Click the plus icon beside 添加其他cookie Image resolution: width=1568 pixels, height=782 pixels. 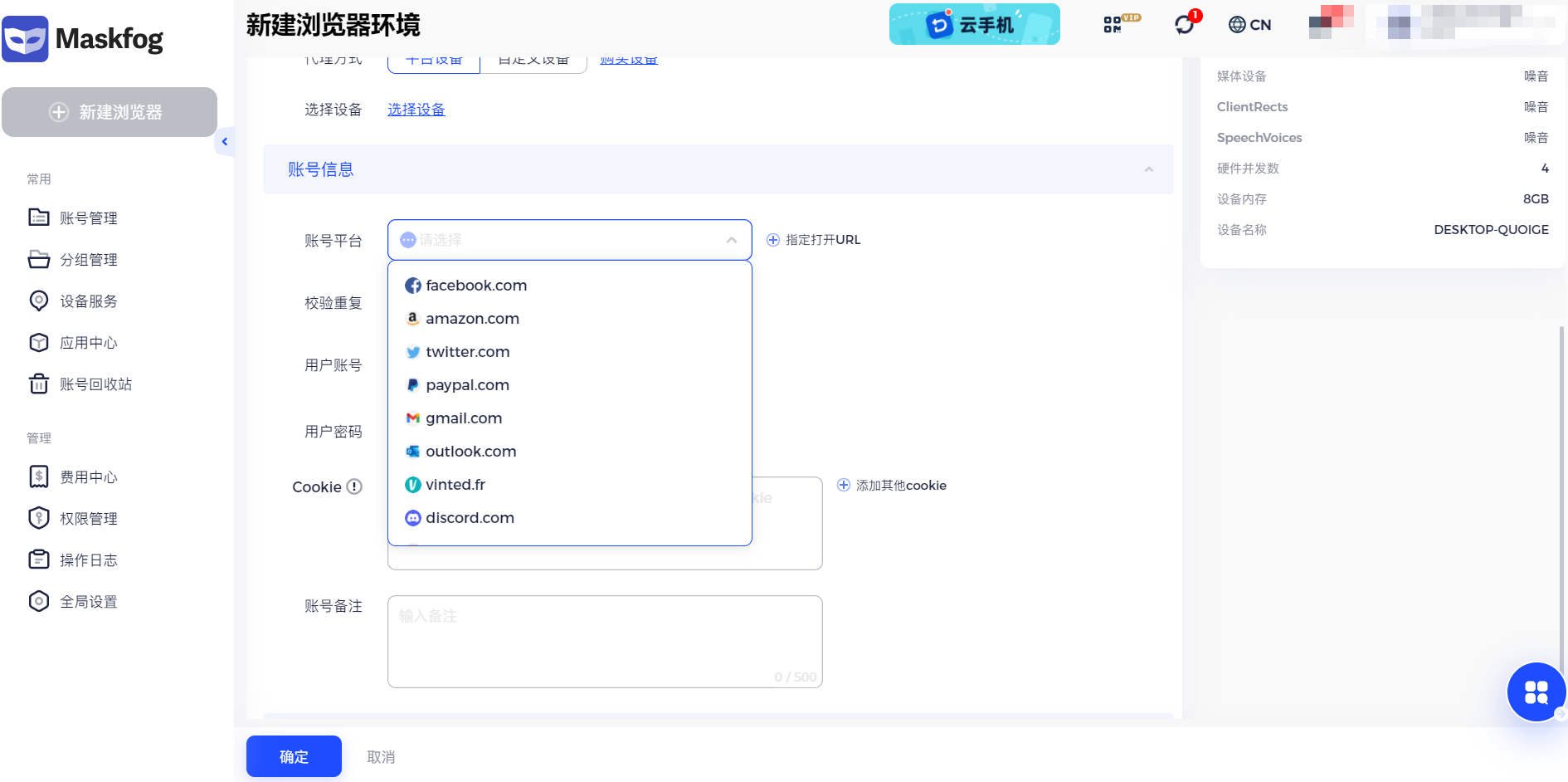pos(844,486)
